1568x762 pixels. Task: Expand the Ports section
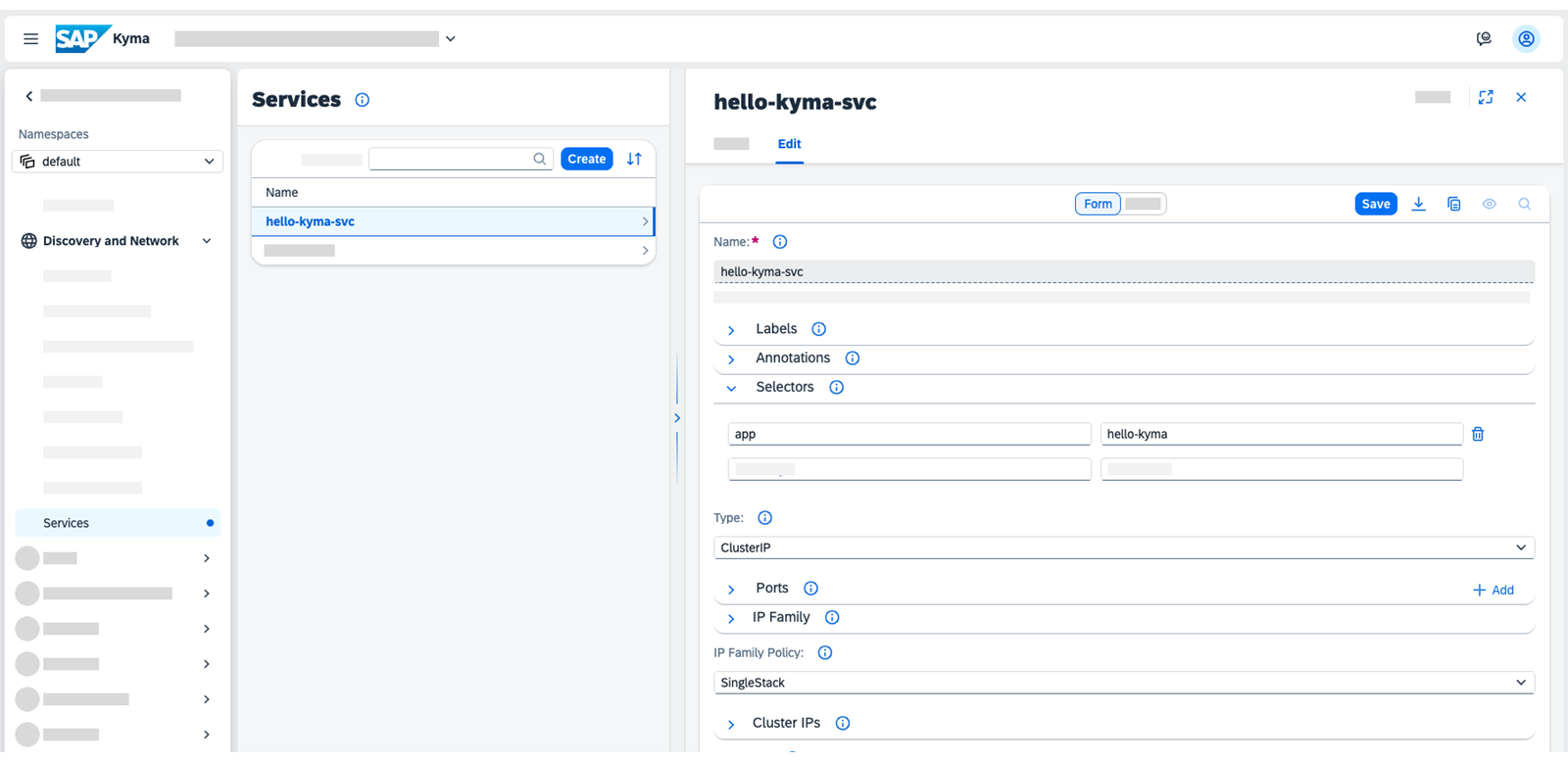731,590
